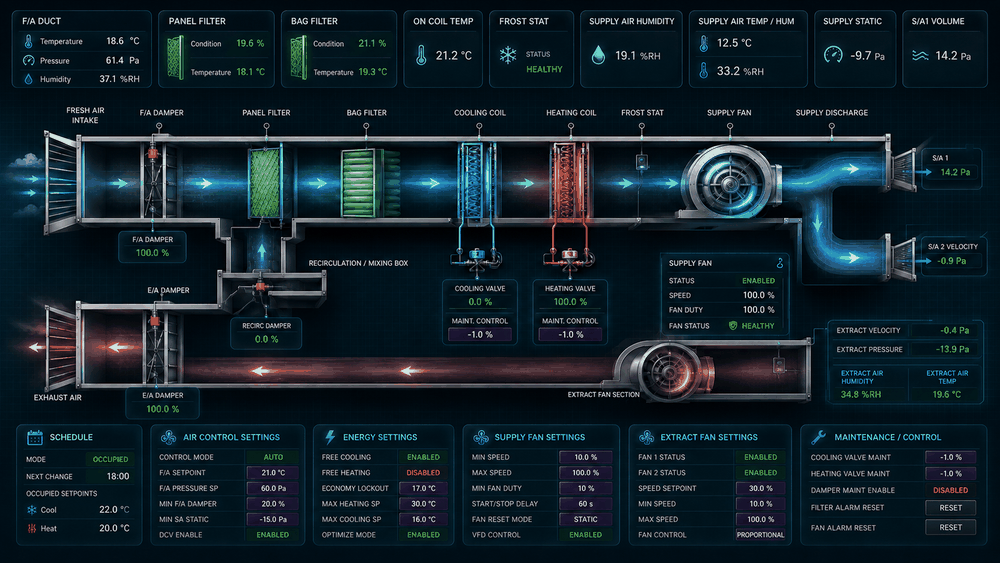The width and height of the screenshot is (1000, 563).
Task: Click the S/A1 Volume airflow waves icon
Action: click(920, 55)
